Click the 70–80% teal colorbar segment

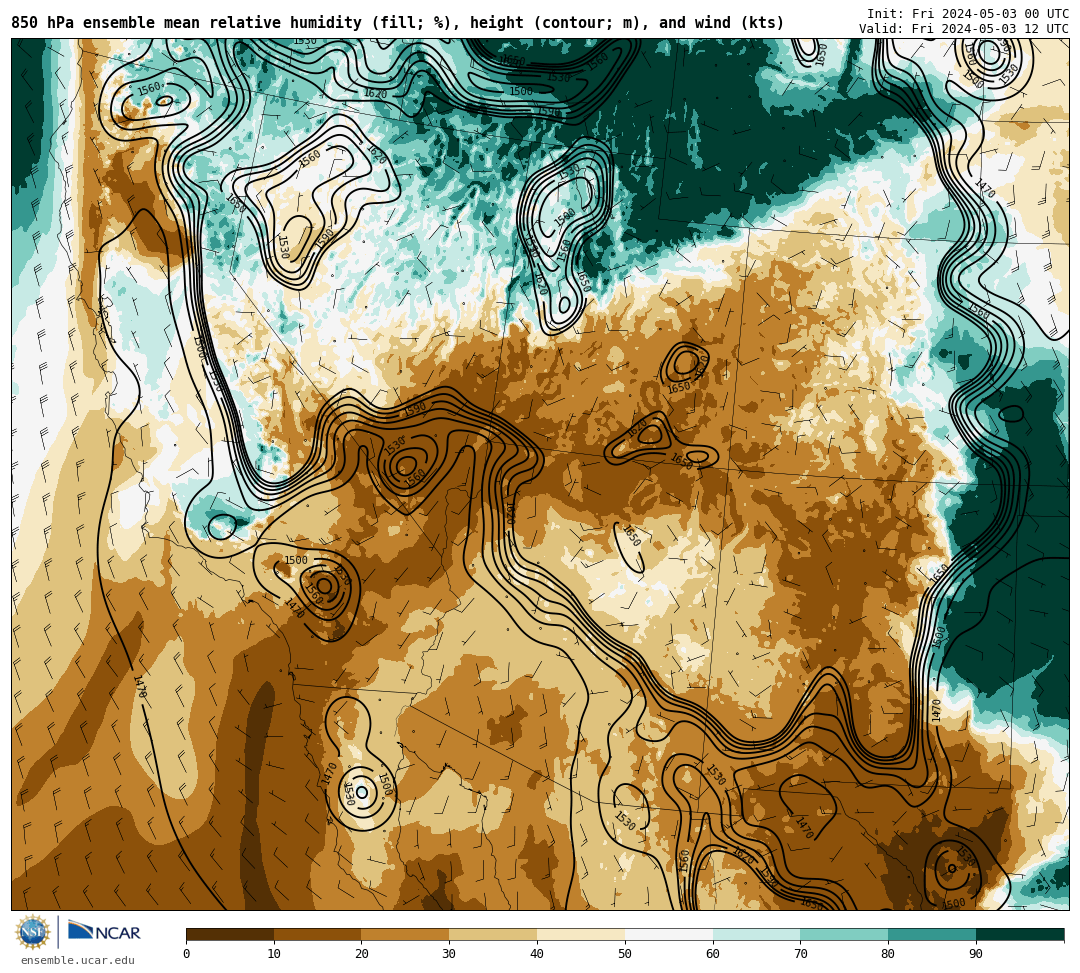click(844, 934)
